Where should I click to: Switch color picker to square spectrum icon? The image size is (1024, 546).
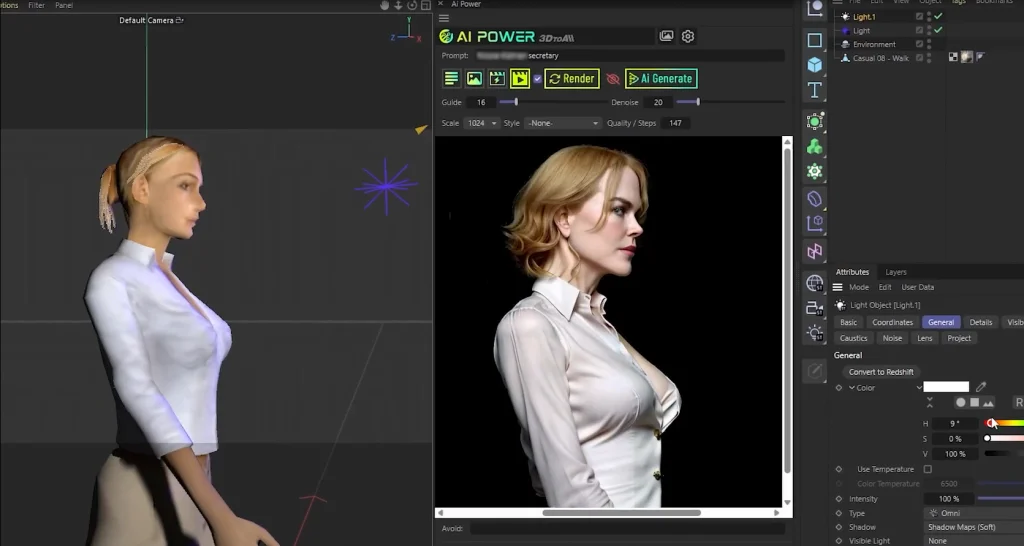pos(974,402)
